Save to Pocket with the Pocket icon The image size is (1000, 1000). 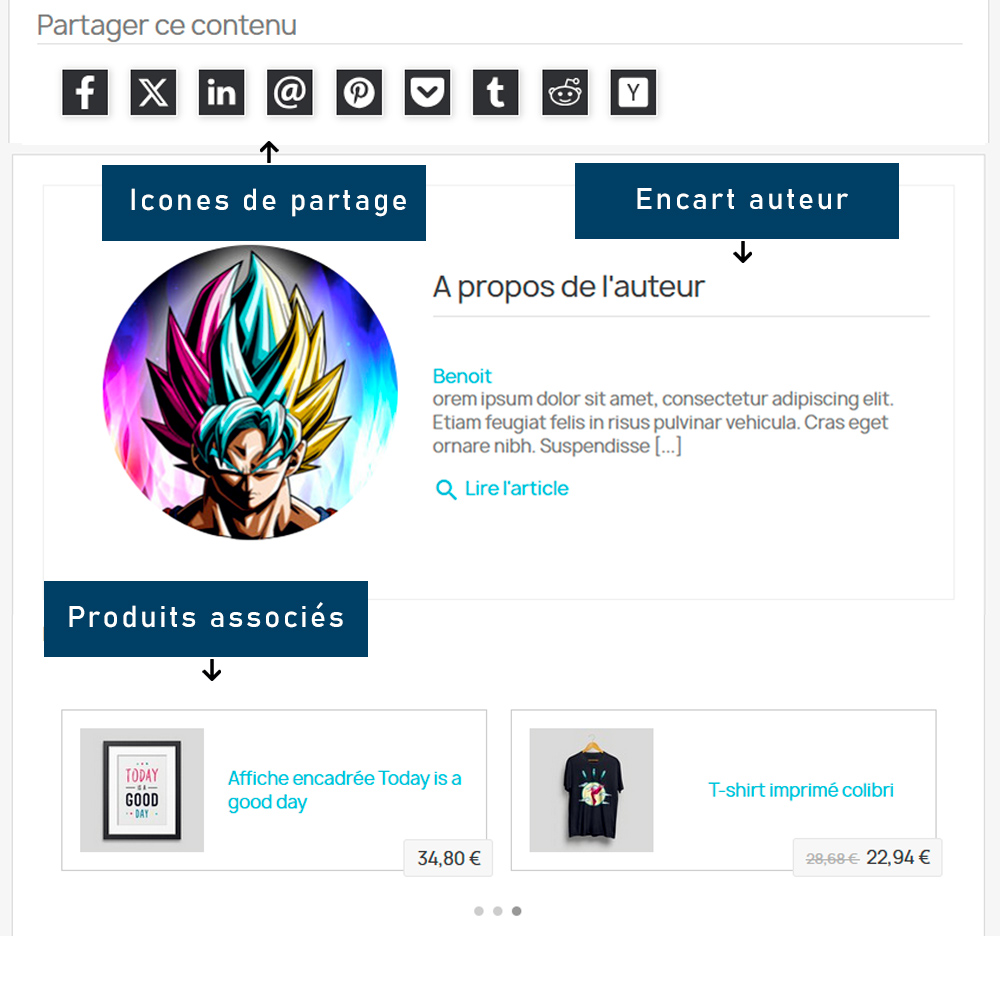pos(427,92)
